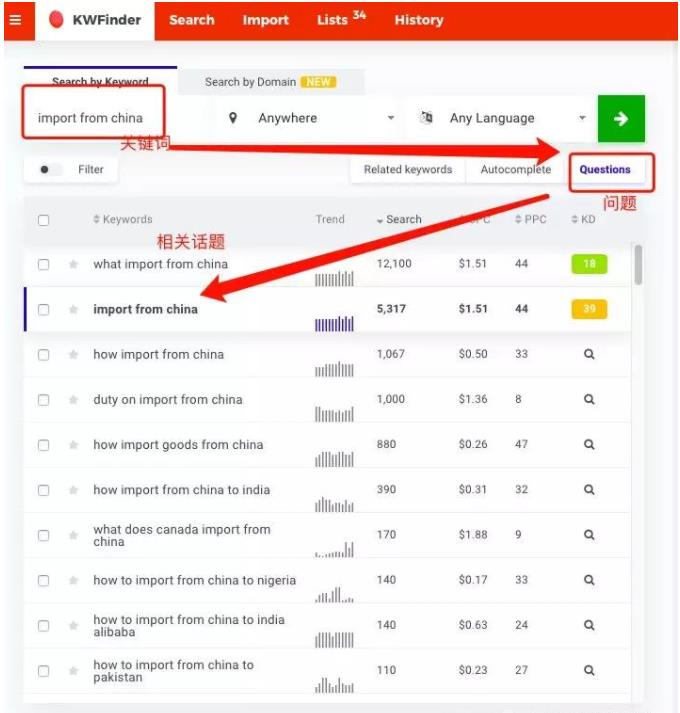Star the 'how import from china to india' row

click(73, 490)
